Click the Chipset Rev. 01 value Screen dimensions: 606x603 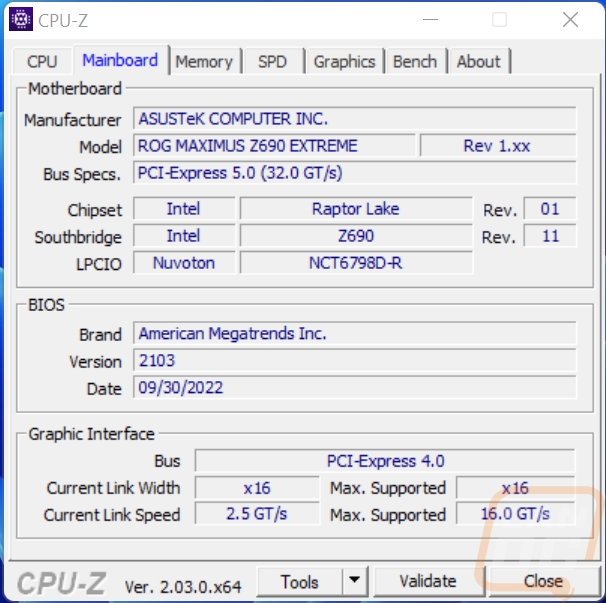(x=550, y=209)
